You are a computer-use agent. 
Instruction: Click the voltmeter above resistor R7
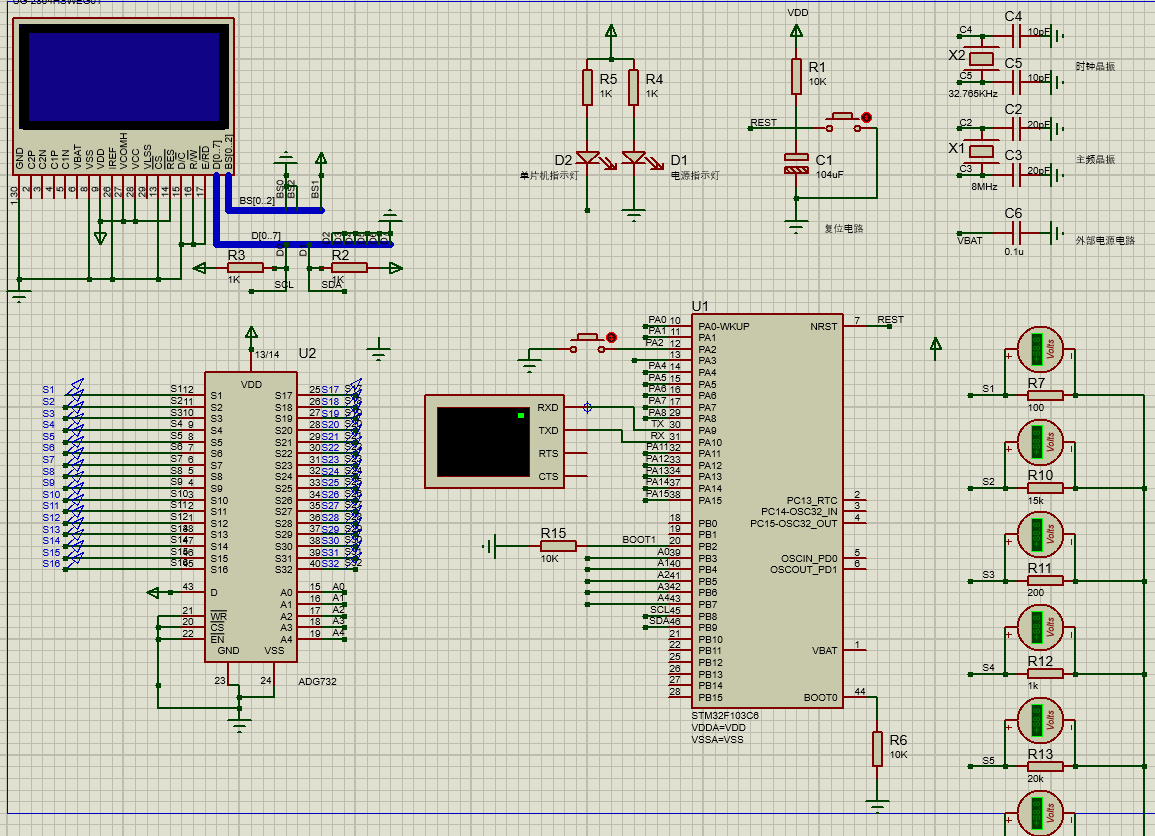(x=1040, y=349)
